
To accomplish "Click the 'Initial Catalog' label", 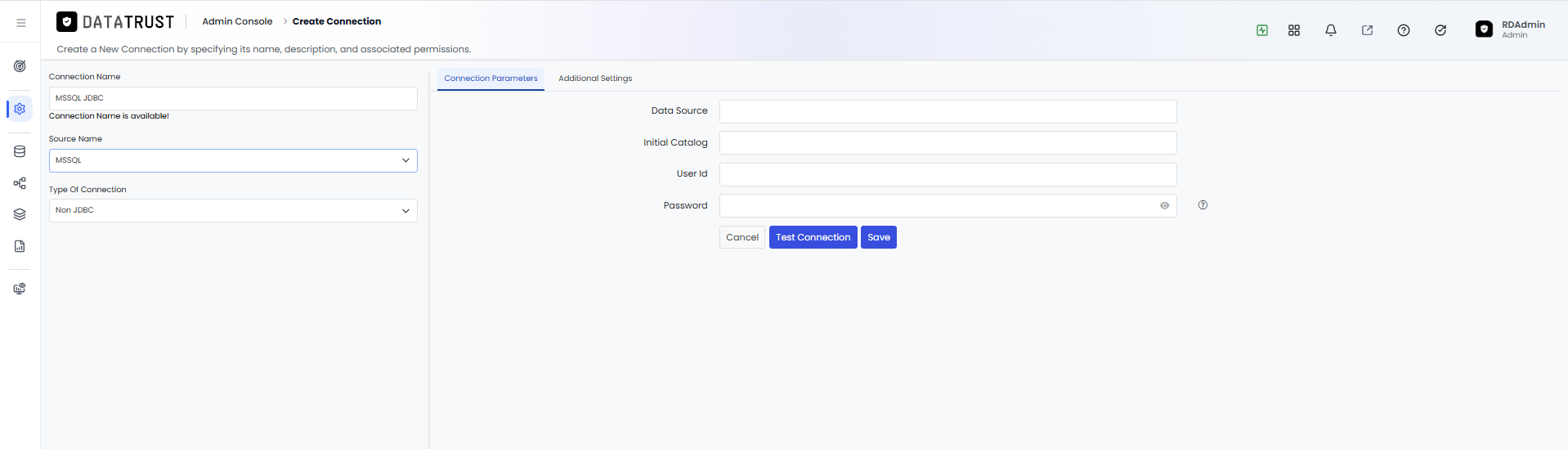I will [x=675, y=142].
